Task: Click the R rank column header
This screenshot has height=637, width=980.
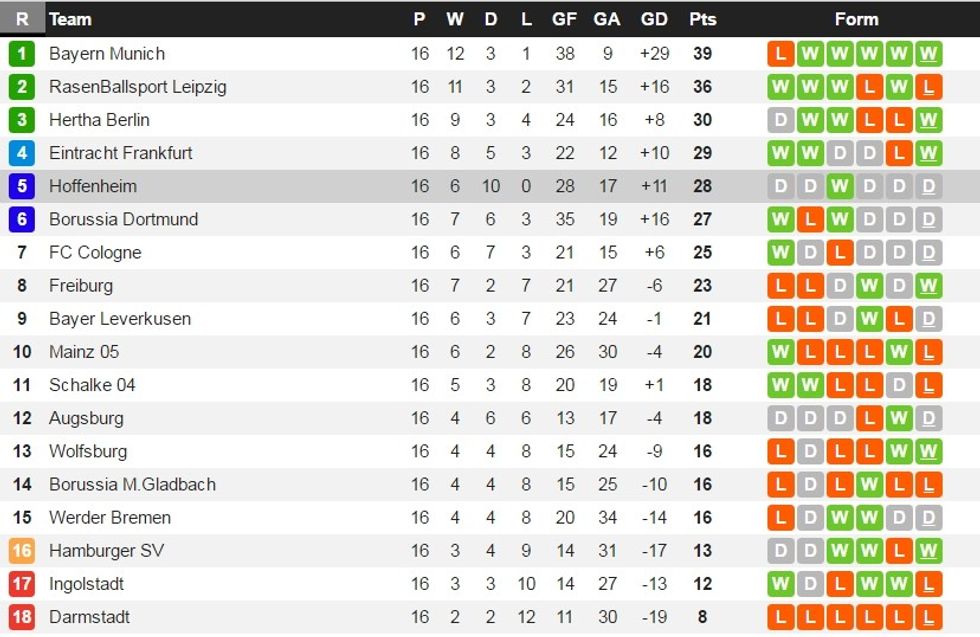Action: (x=22, y=19)
